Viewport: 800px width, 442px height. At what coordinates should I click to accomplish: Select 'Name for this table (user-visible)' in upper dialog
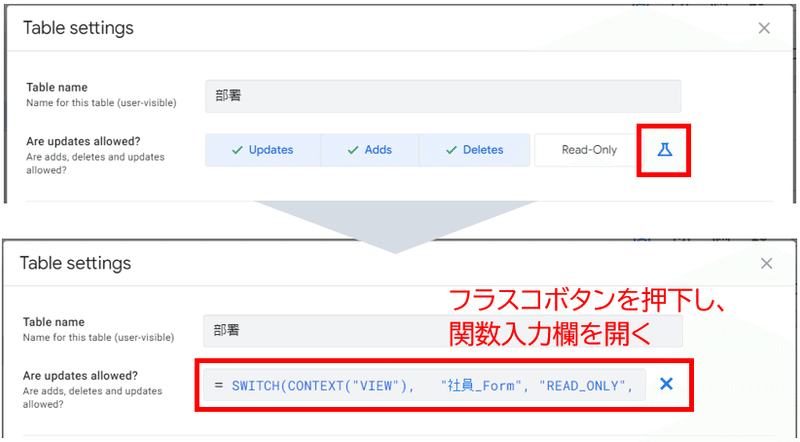coord(101,103)
